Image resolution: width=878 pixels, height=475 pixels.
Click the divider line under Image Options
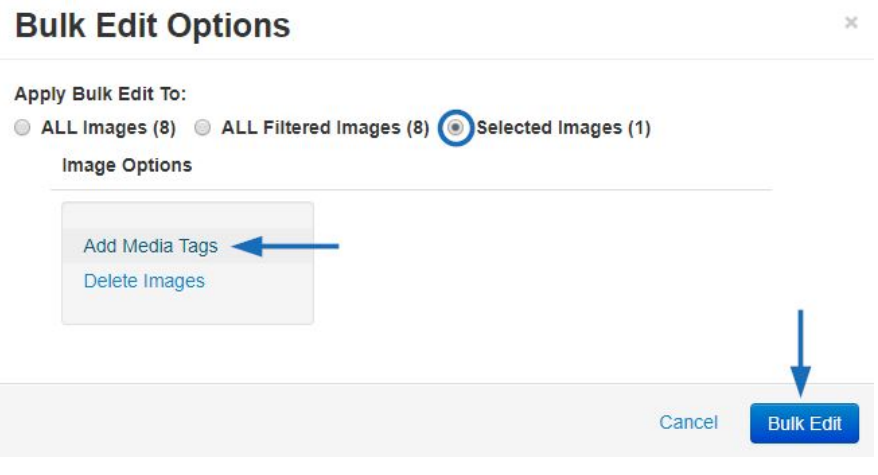(x=412, y=190)
